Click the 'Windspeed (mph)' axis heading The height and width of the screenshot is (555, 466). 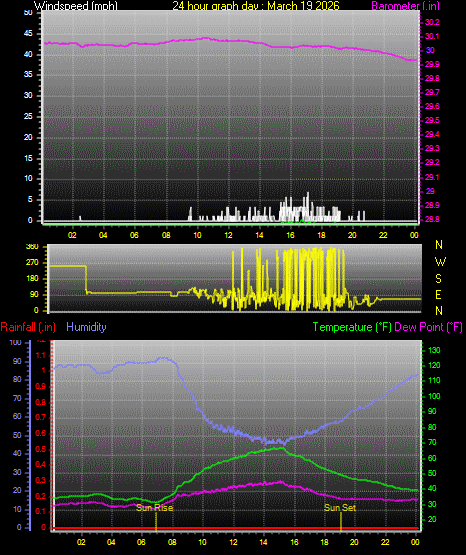(75, 6)
